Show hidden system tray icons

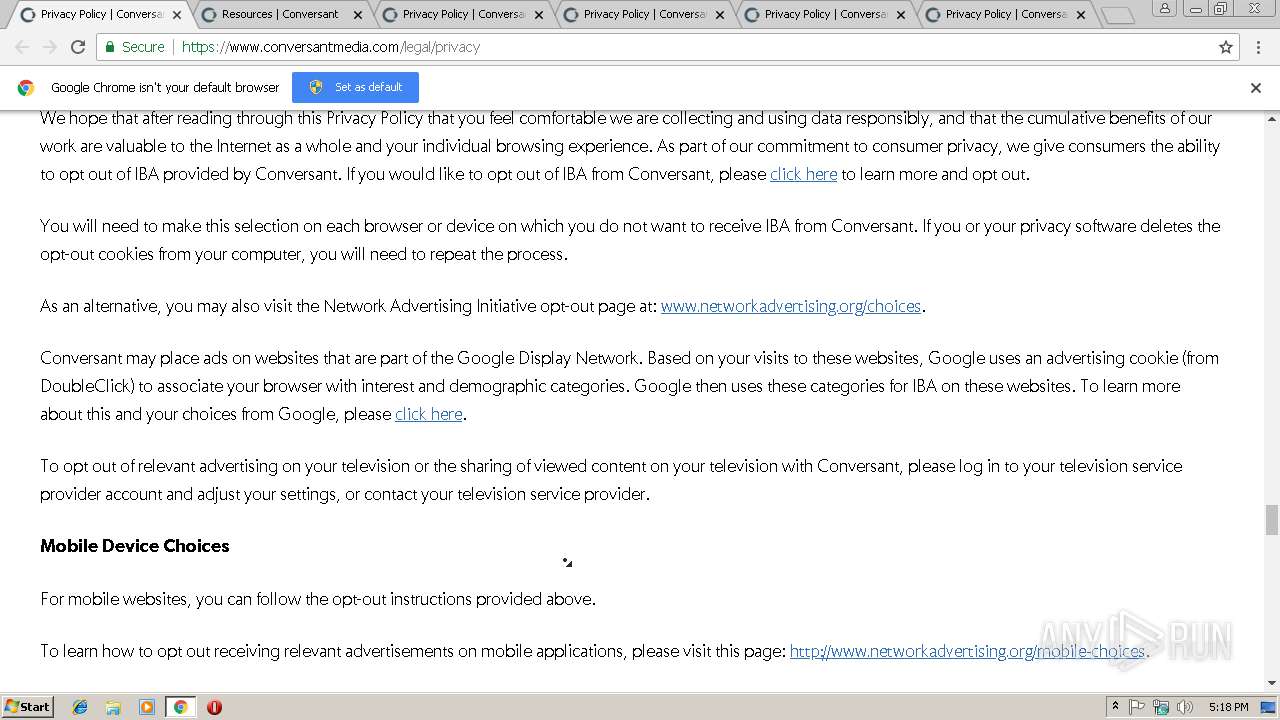point(1115,707)
